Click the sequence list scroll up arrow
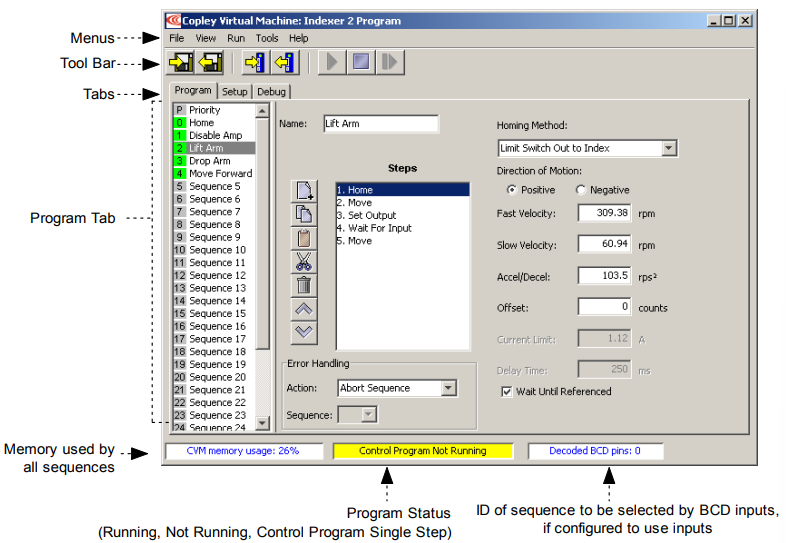Screen dimensions: 786x543 262,110
